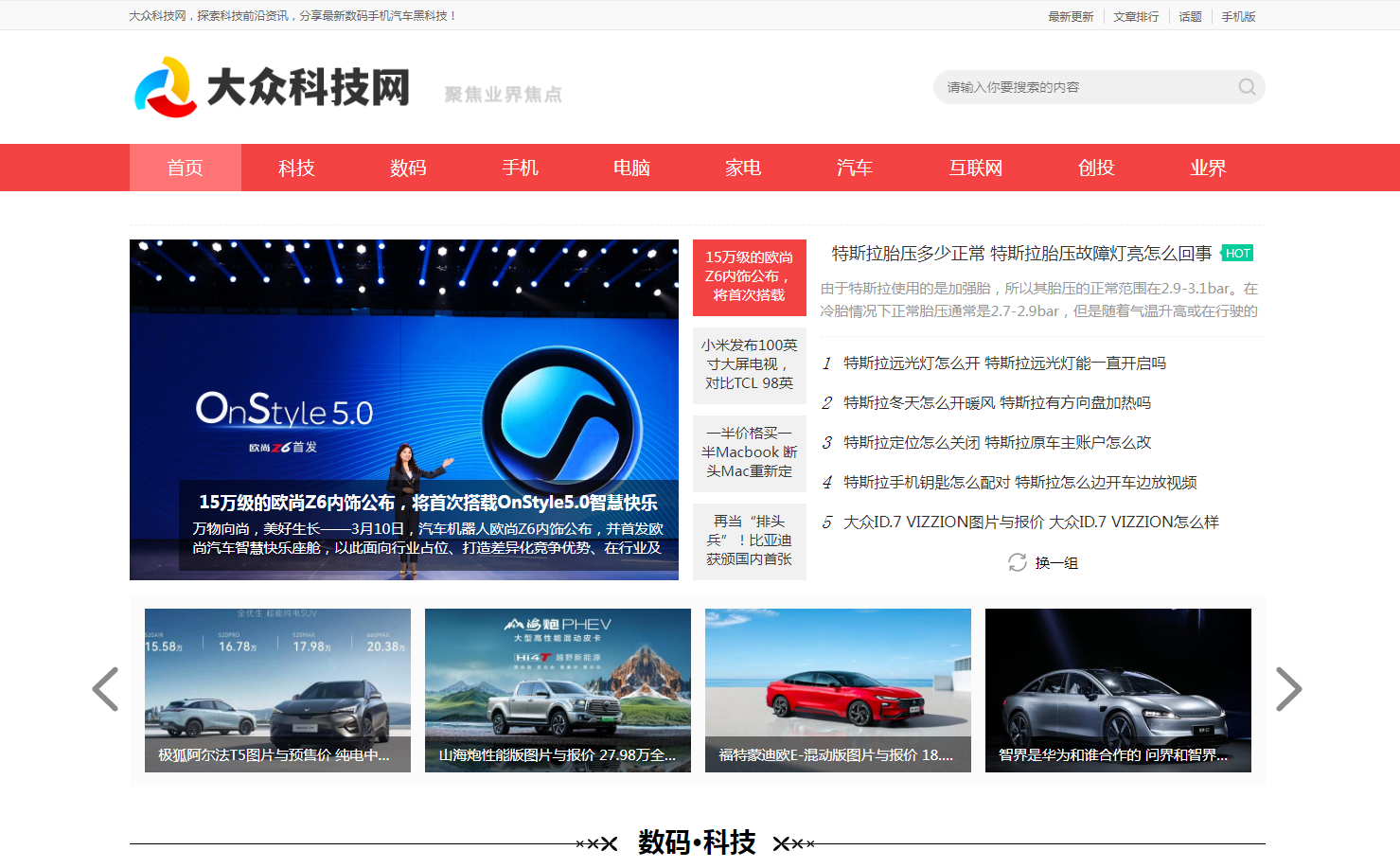Screen dimensions: 1400x868
Task: Open list item 特斯拉冬天怎么开暖风
Action: pyautogui.click(x=997, y=403)
